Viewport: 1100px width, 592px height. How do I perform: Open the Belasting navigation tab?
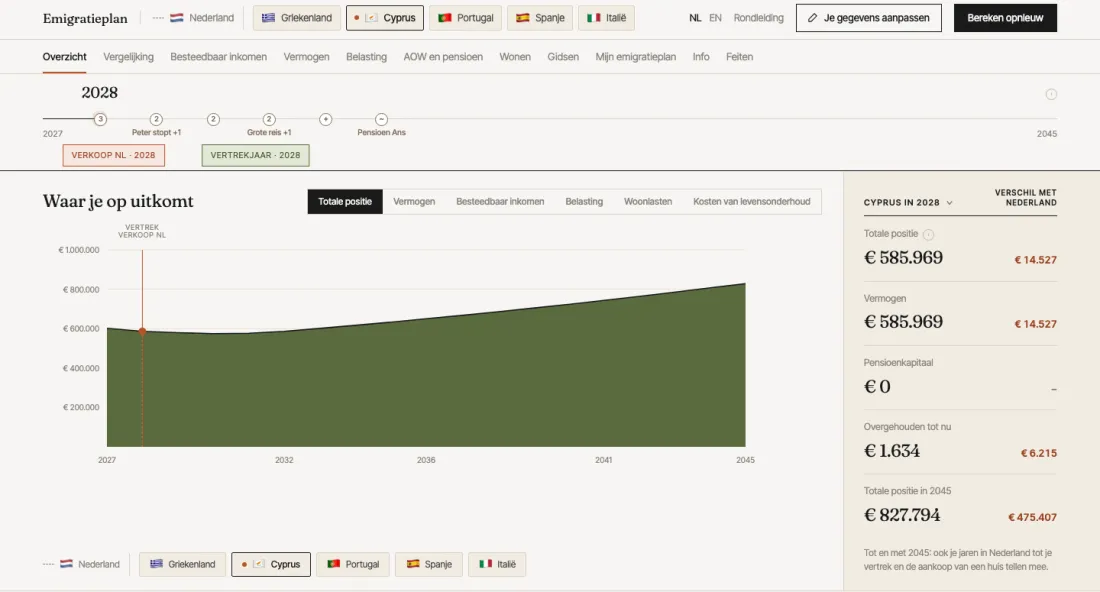pos(366,57)
